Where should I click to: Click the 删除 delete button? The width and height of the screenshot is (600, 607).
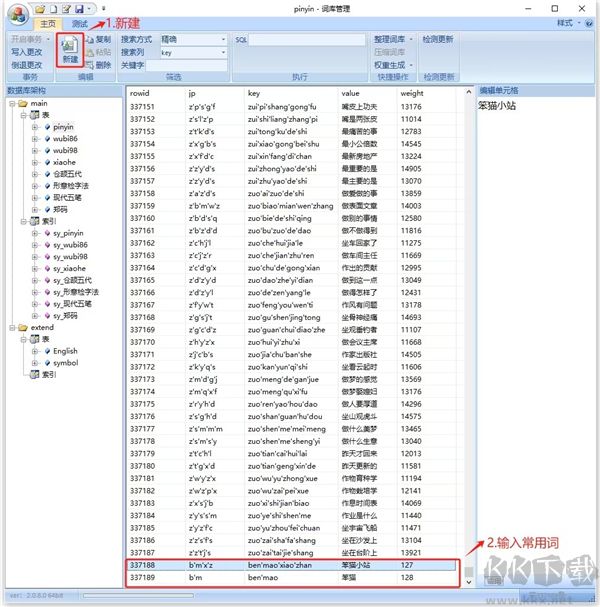pyautogui.click(x=99, y=65)
